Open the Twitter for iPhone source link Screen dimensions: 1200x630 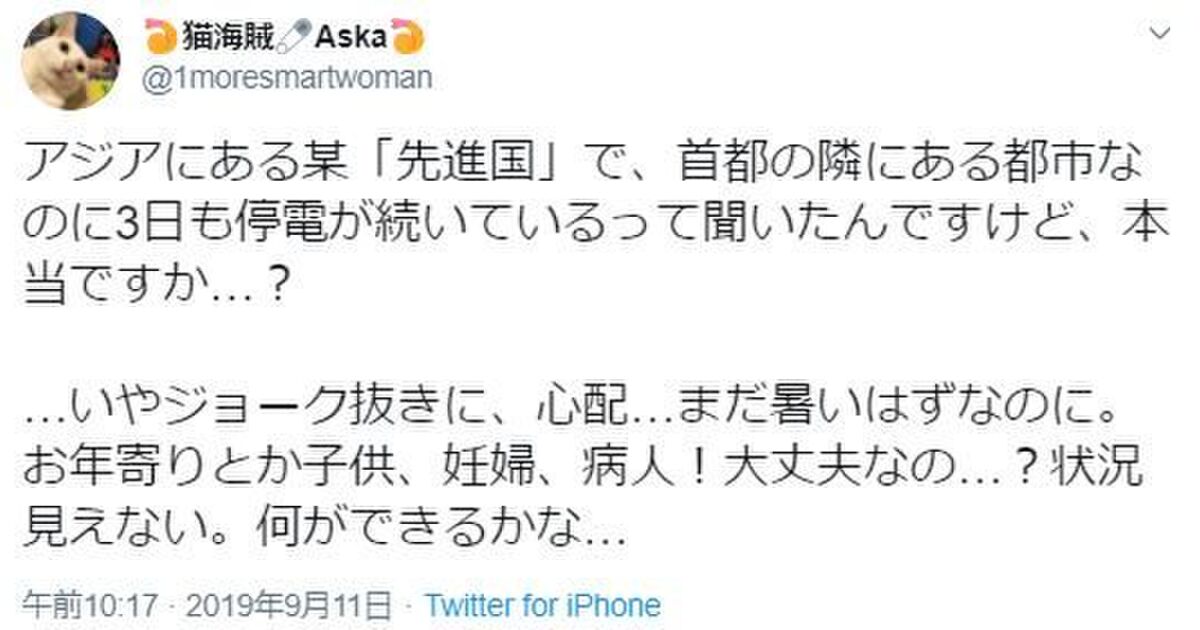click(x=543, y=605)
